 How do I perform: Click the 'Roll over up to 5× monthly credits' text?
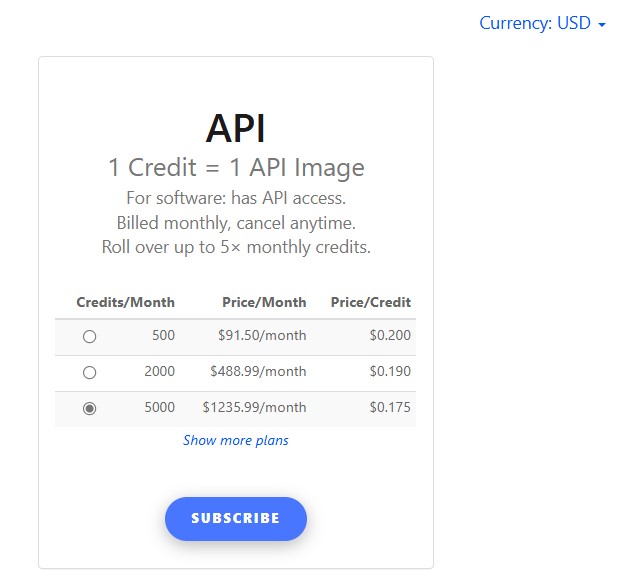[x=236, y=246]
